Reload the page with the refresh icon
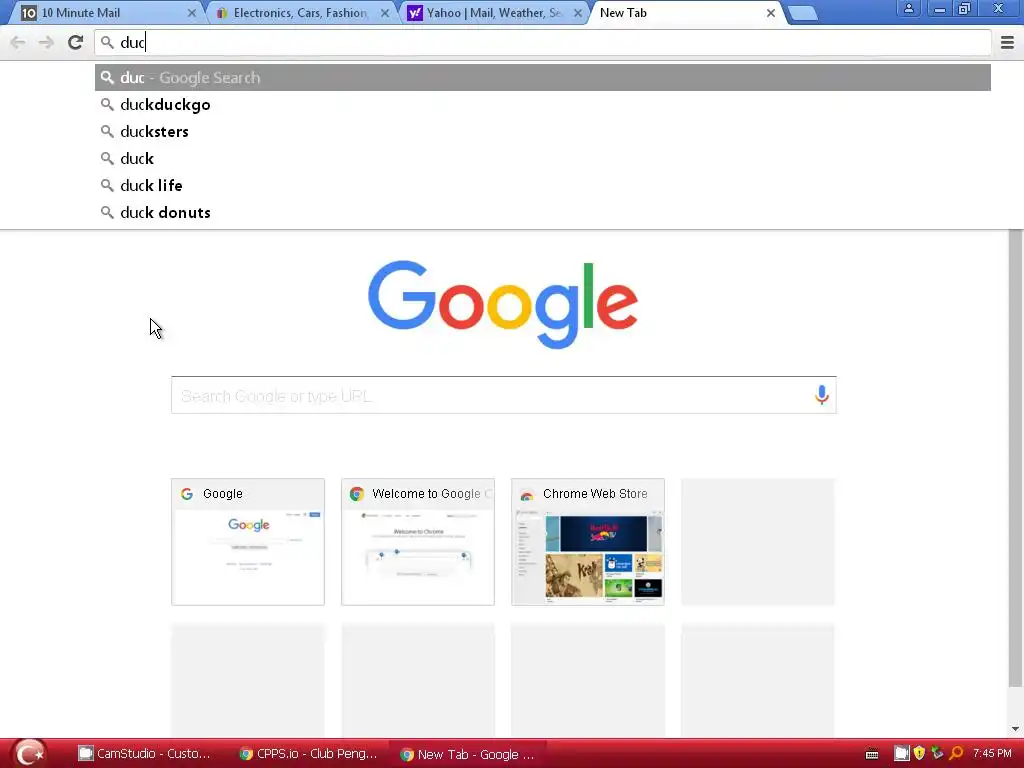The width and height of the screenshot is (1024, 768). click(x=75, y=42)
